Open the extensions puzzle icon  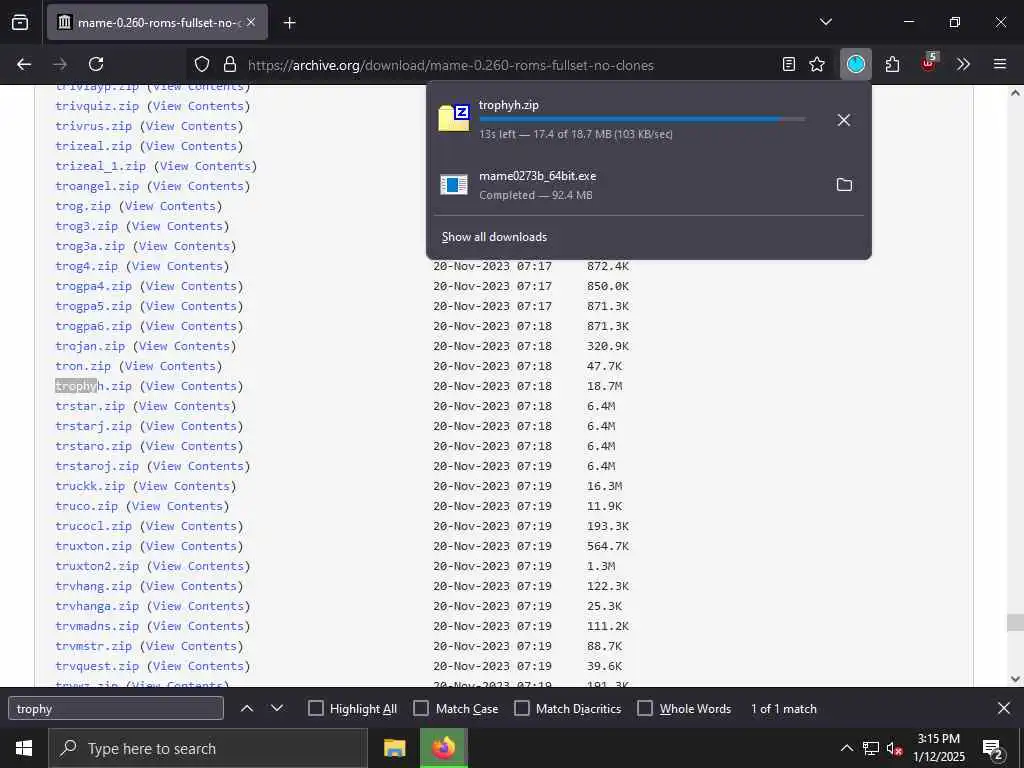pyautogui.click(x=892, y=64)
